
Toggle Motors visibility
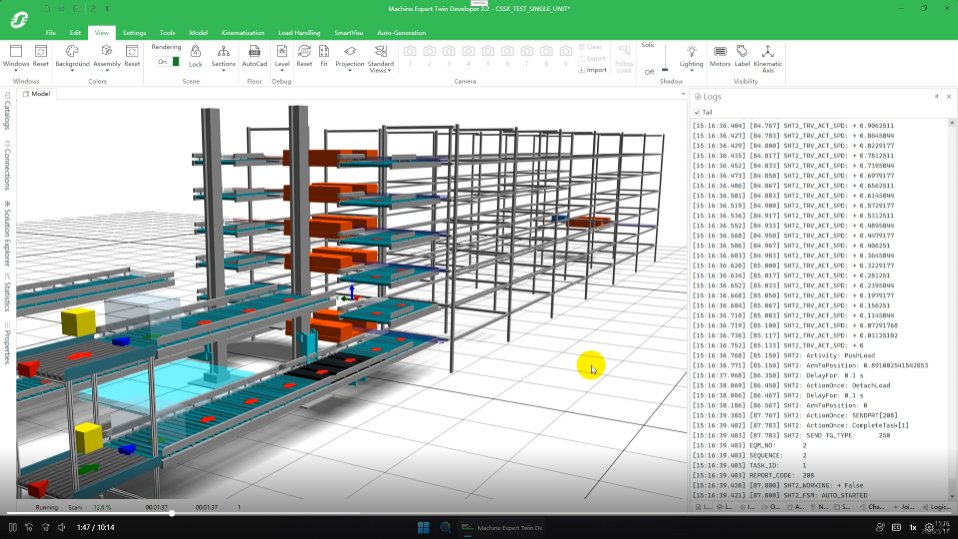(720, 55)
